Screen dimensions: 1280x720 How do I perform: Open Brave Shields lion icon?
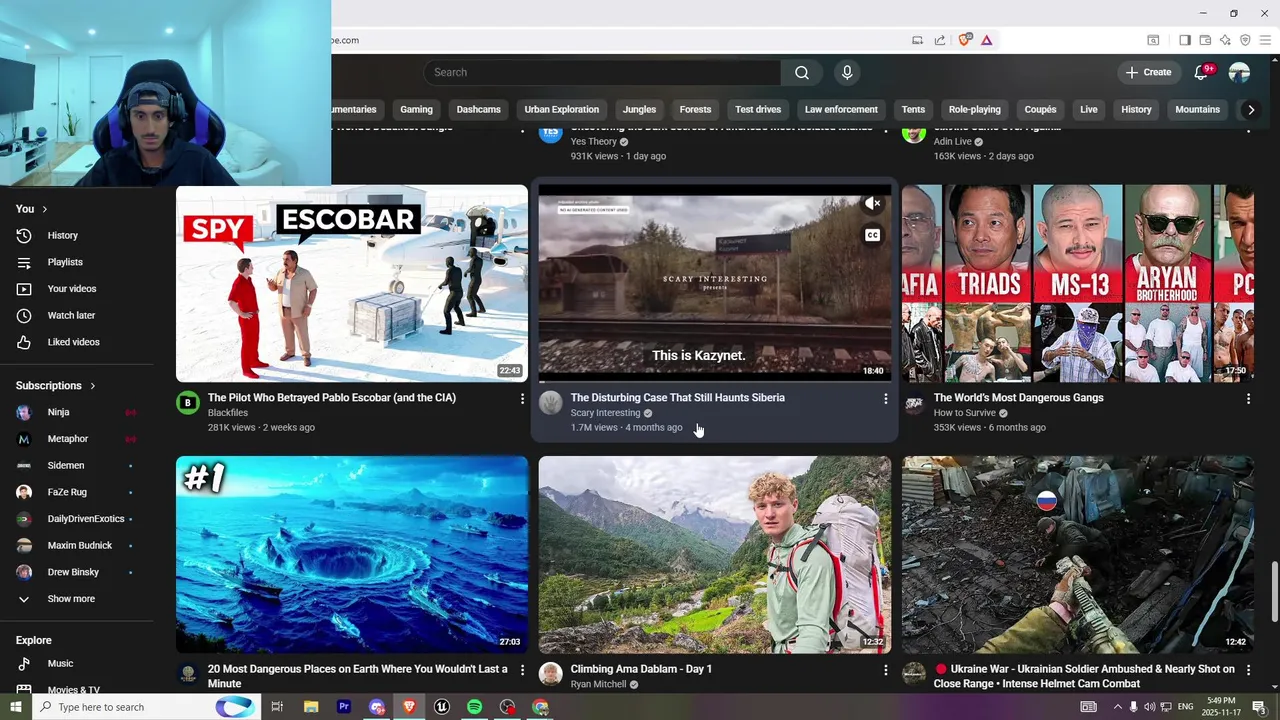pos(964,40)
